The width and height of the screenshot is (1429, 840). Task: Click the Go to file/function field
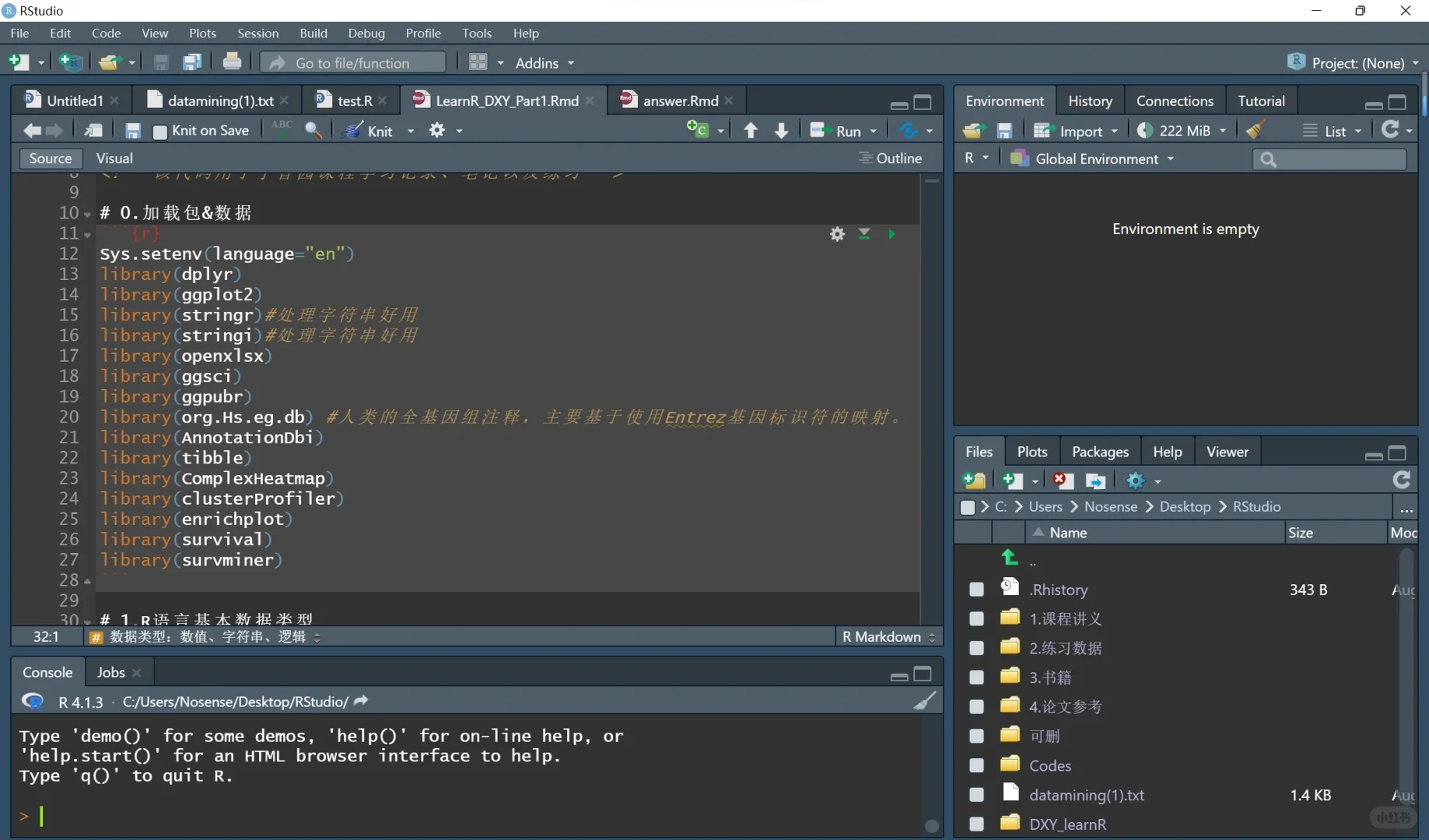tap(353, 63)
